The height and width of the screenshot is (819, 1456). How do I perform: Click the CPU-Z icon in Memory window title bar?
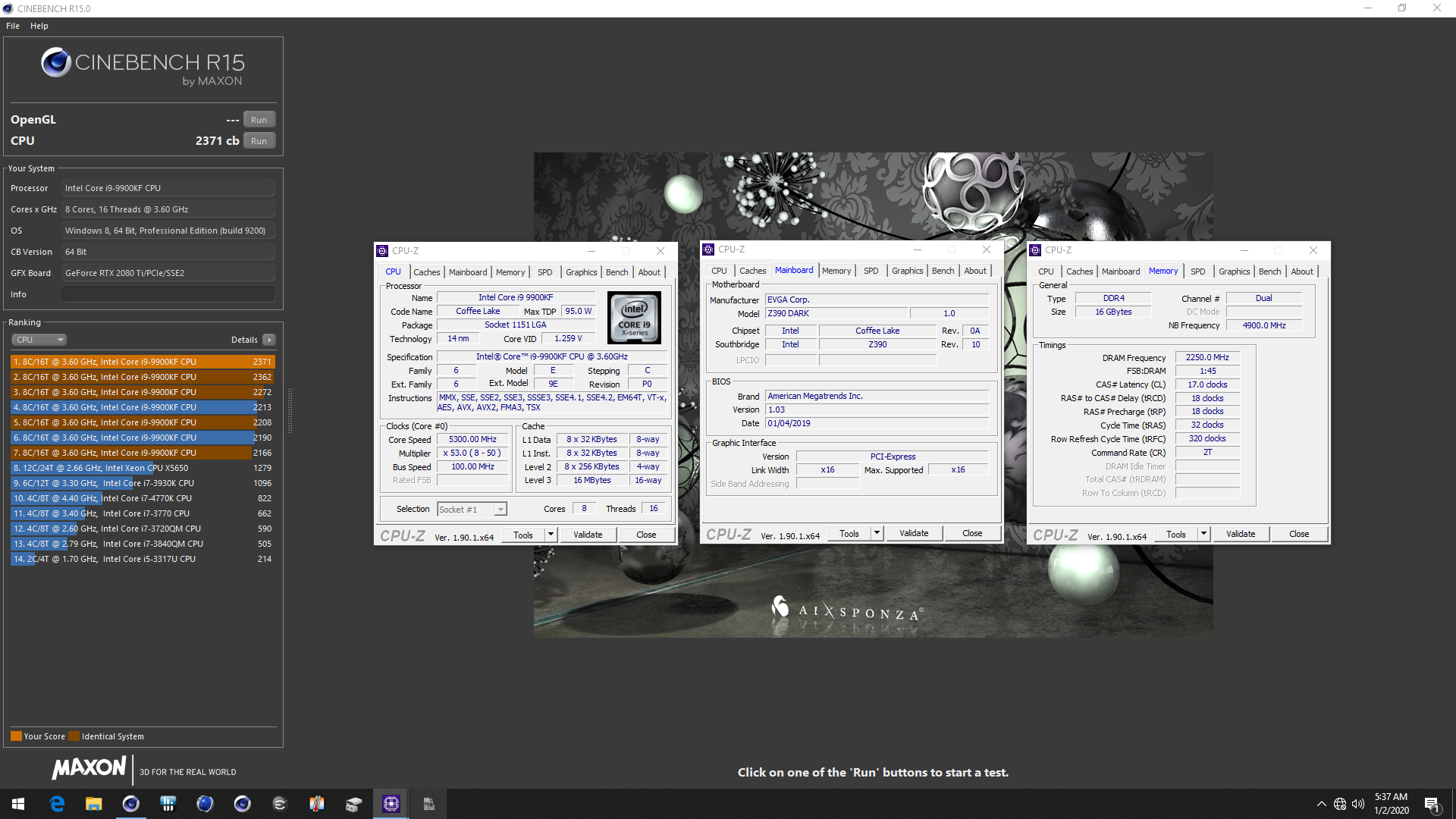1035,250
